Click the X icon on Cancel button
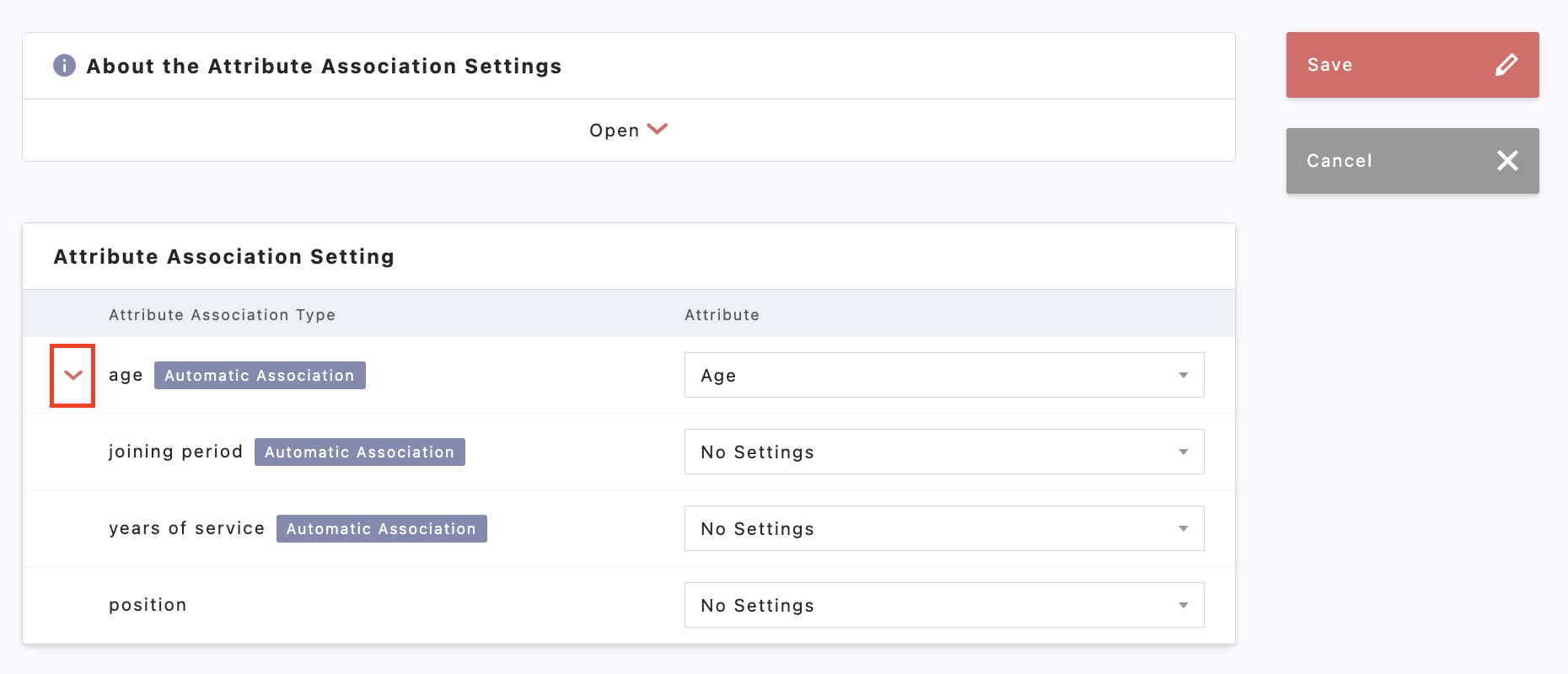This screenshot has height=674, width=1568. coord(1506,161)
